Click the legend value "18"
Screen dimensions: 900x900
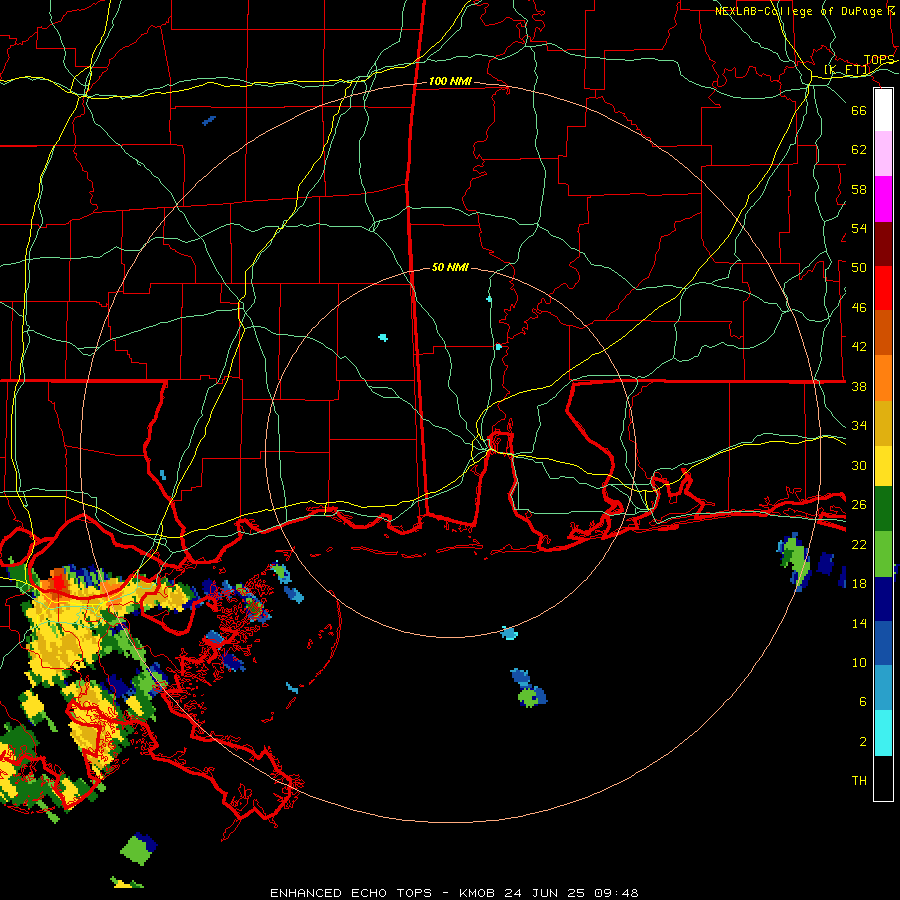[859, 584]
